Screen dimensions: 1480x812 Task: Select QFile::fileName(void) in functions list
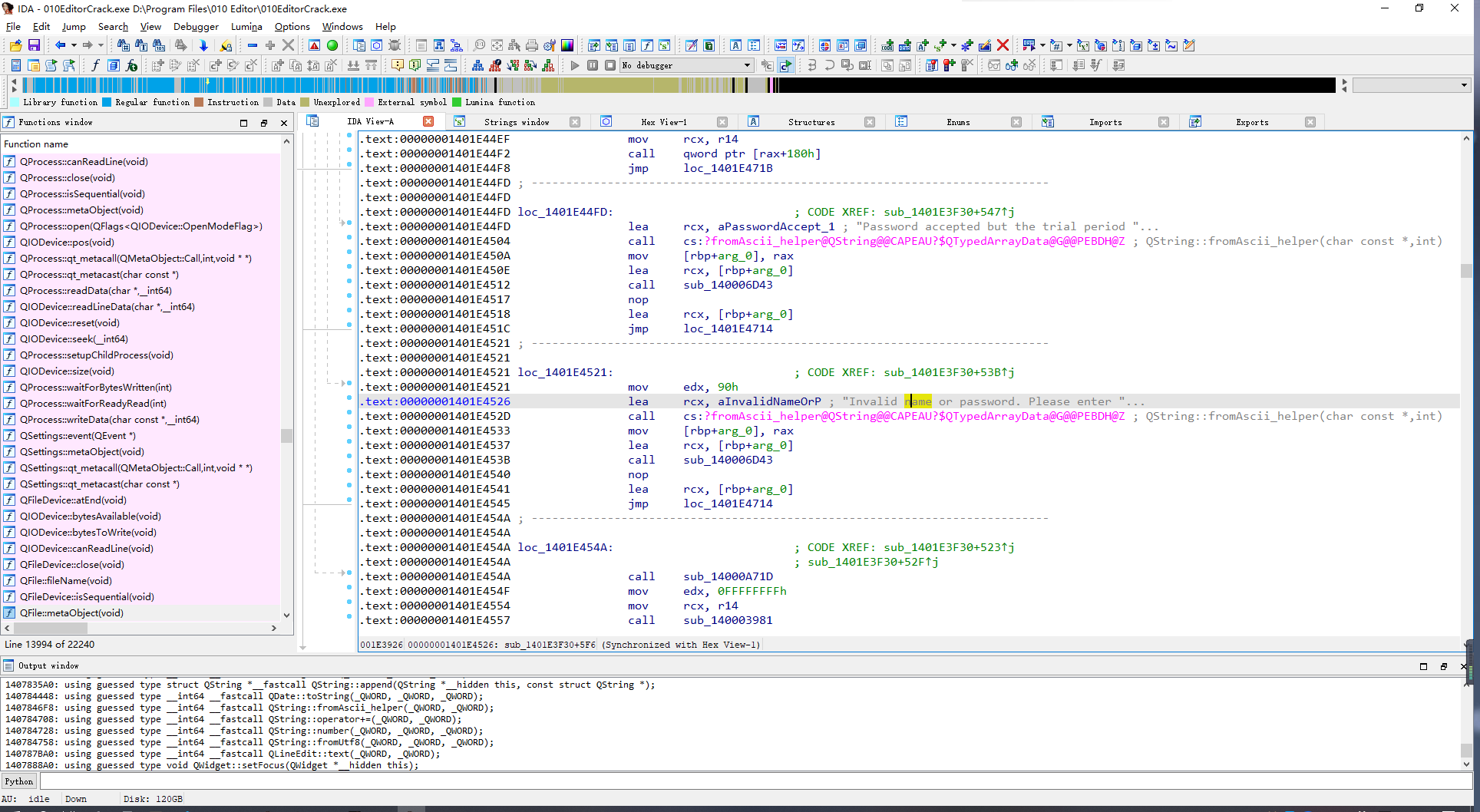66,580
